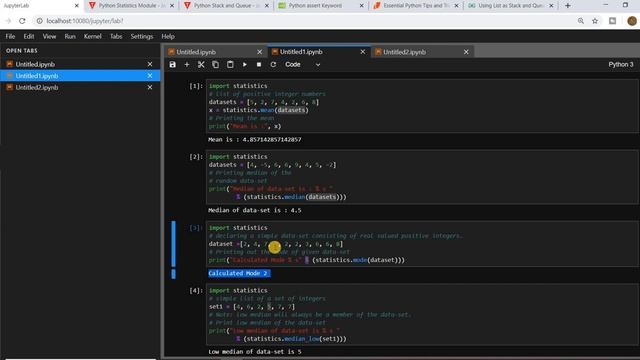Switch to Using List as Stack browser tab
This screenshot has width=640, height=360.
coord(511,6)
